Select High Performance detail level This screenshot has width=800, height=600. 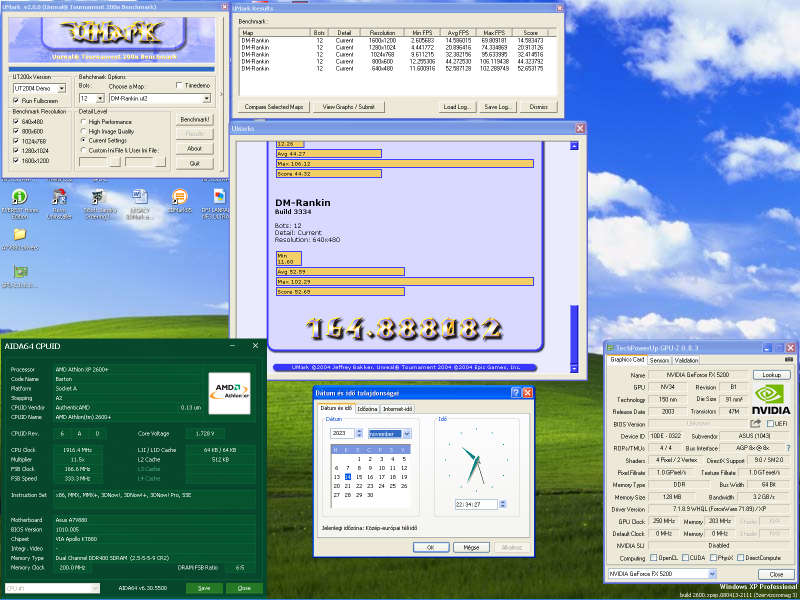point(83,121)
